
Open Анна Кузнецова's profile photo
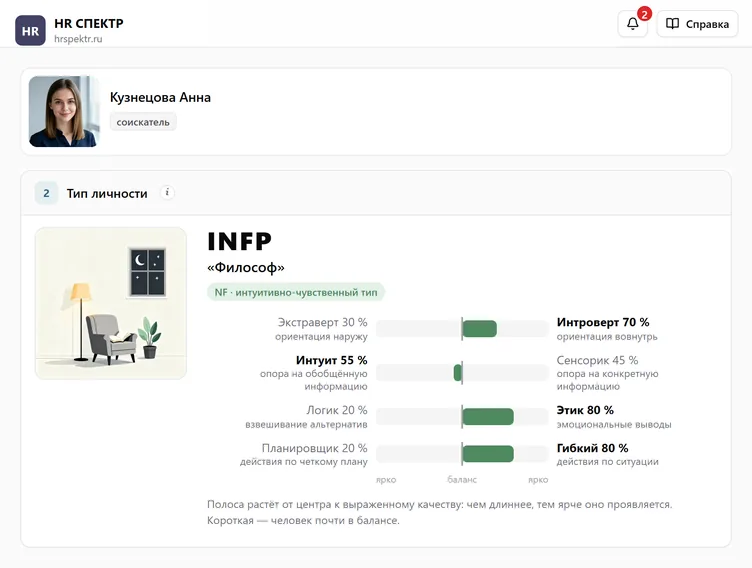65,111
